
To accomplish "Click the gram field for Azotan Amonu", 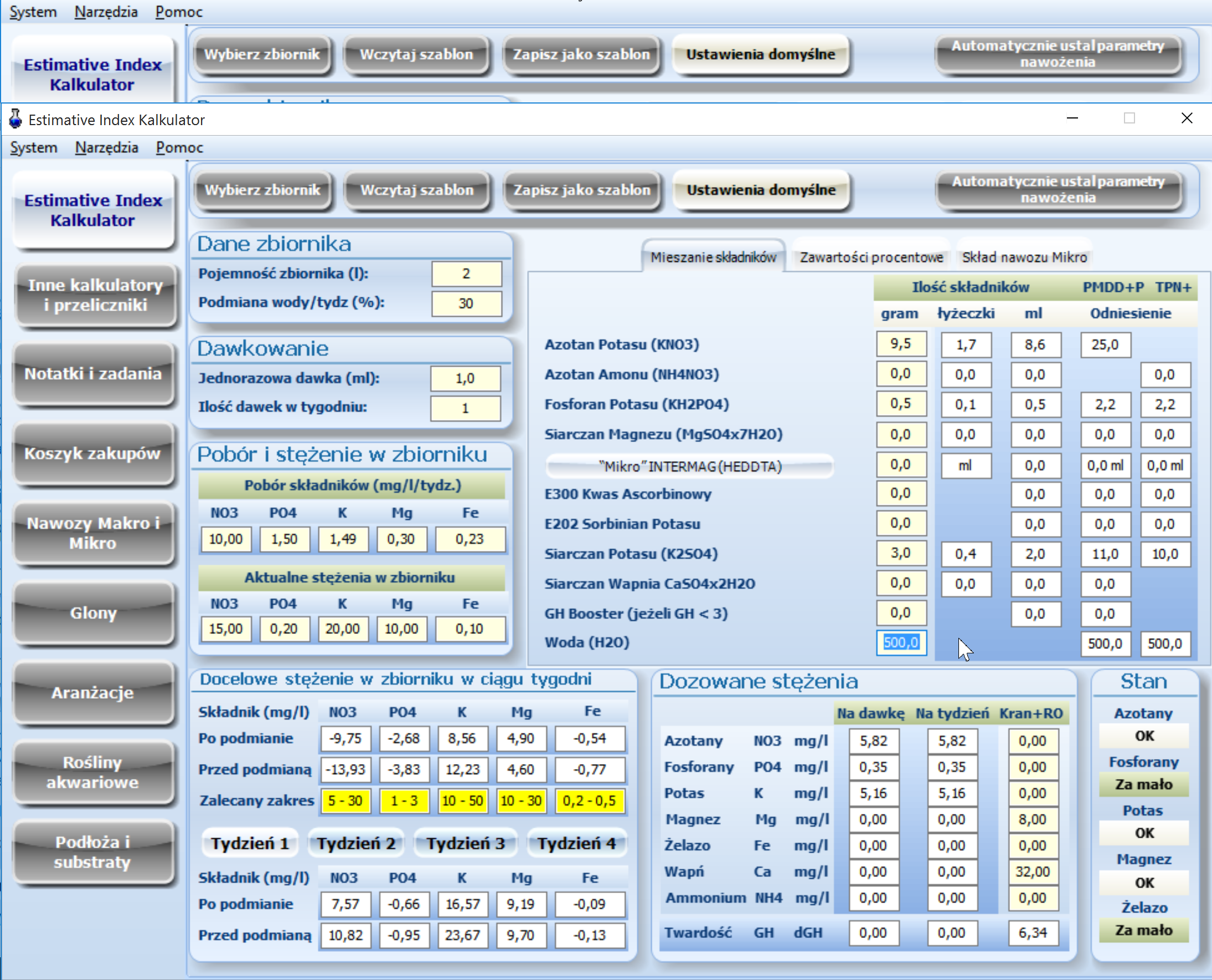I will [901, 374].
